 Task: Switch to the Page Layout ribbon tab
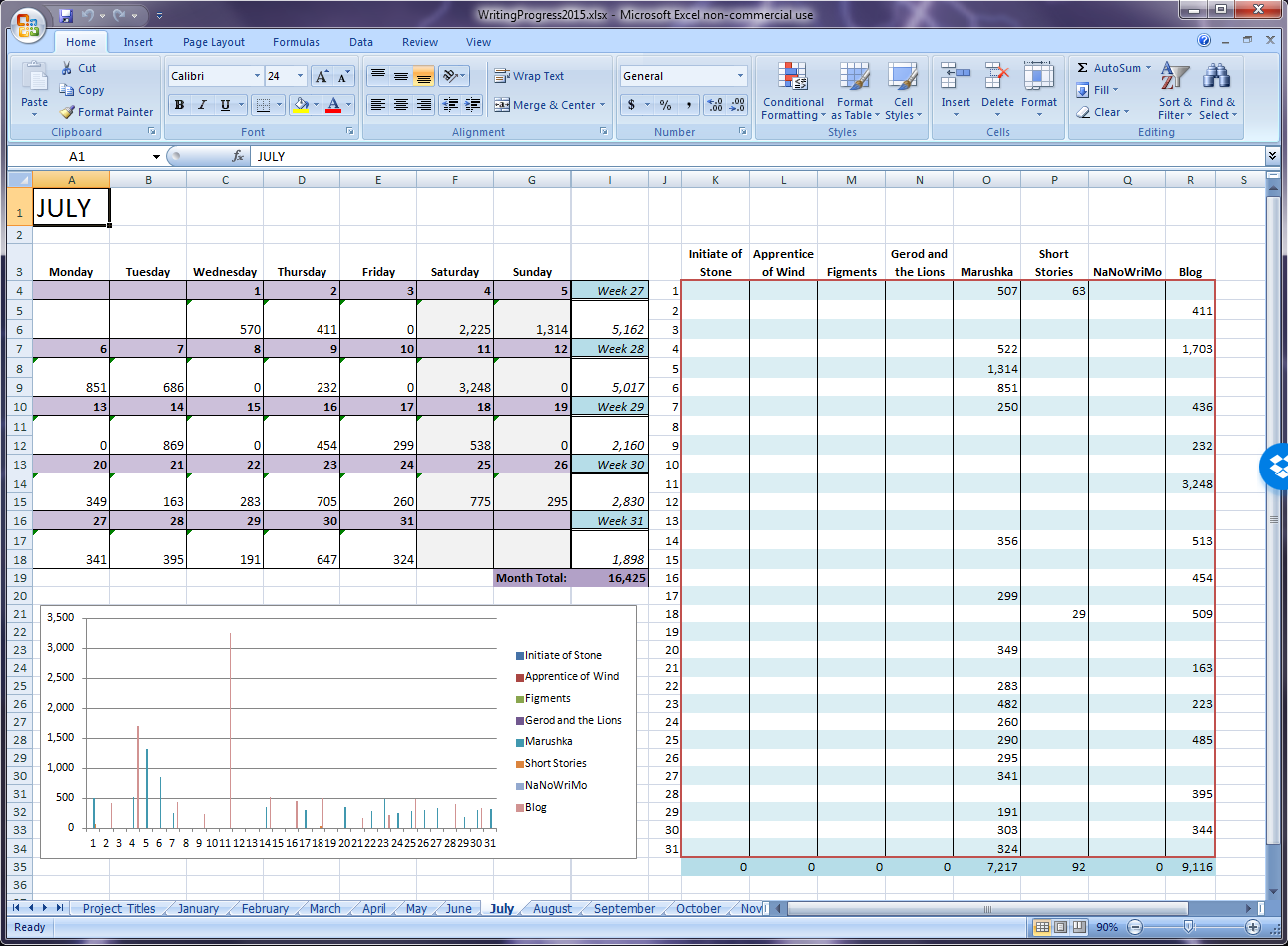[213, 42]
